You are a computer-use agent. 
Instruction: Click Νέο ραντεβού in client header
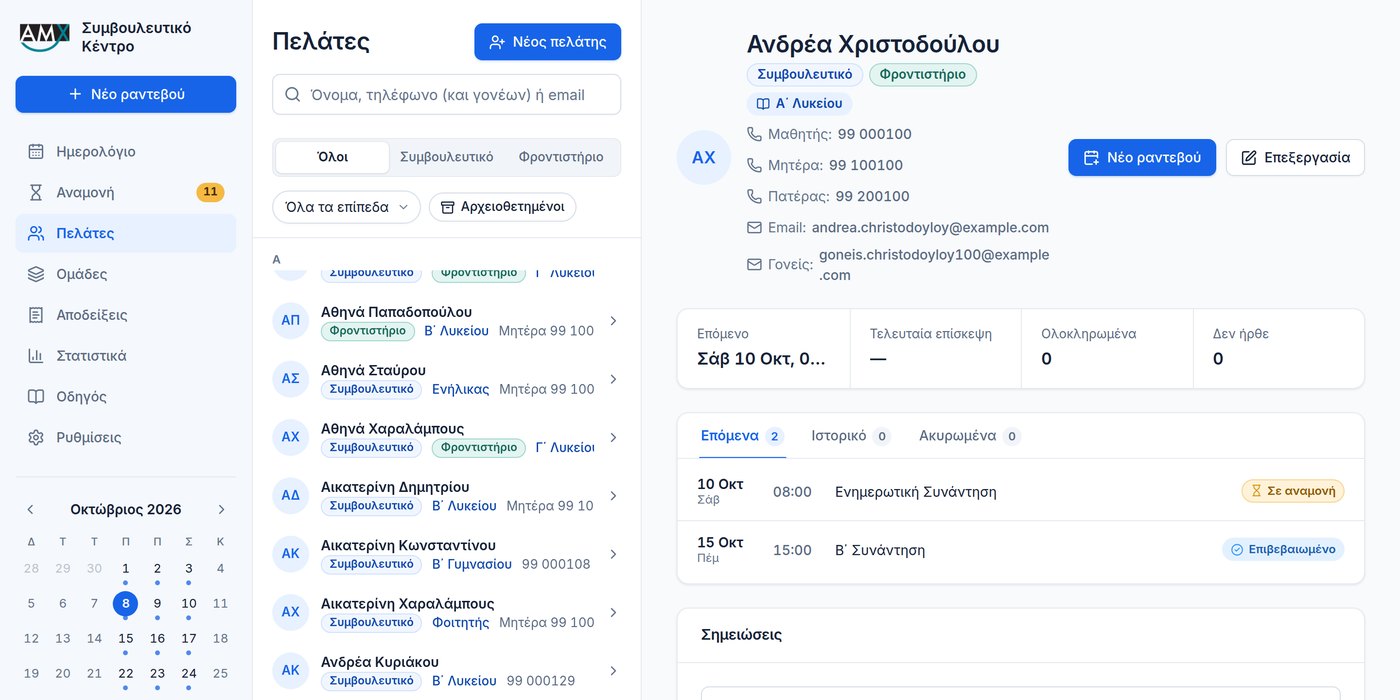click(1142, 158)
